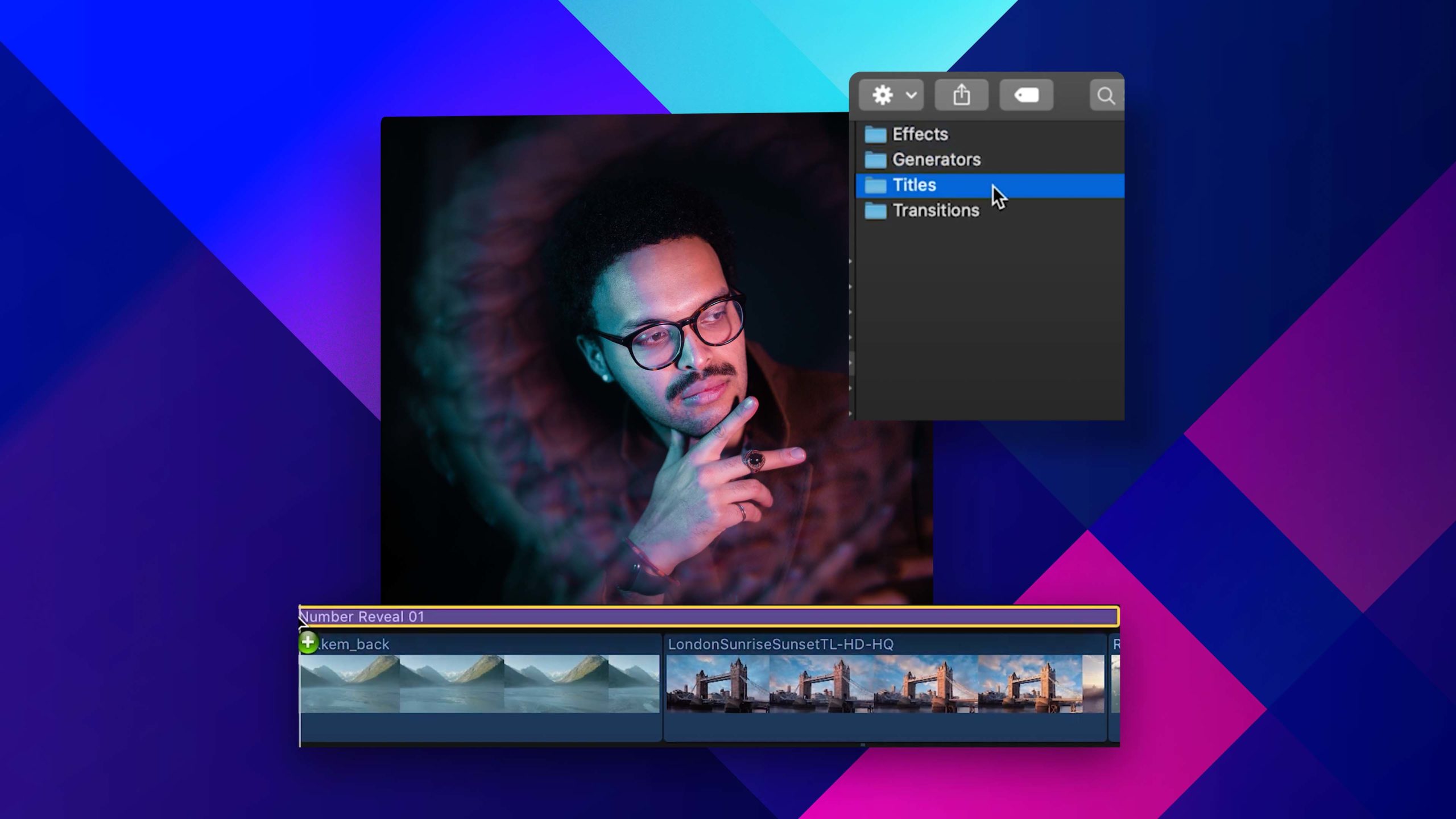This screenshot has height=819, width=1456.
Task: Choose the Transitions folder
Action: point(936,210)
